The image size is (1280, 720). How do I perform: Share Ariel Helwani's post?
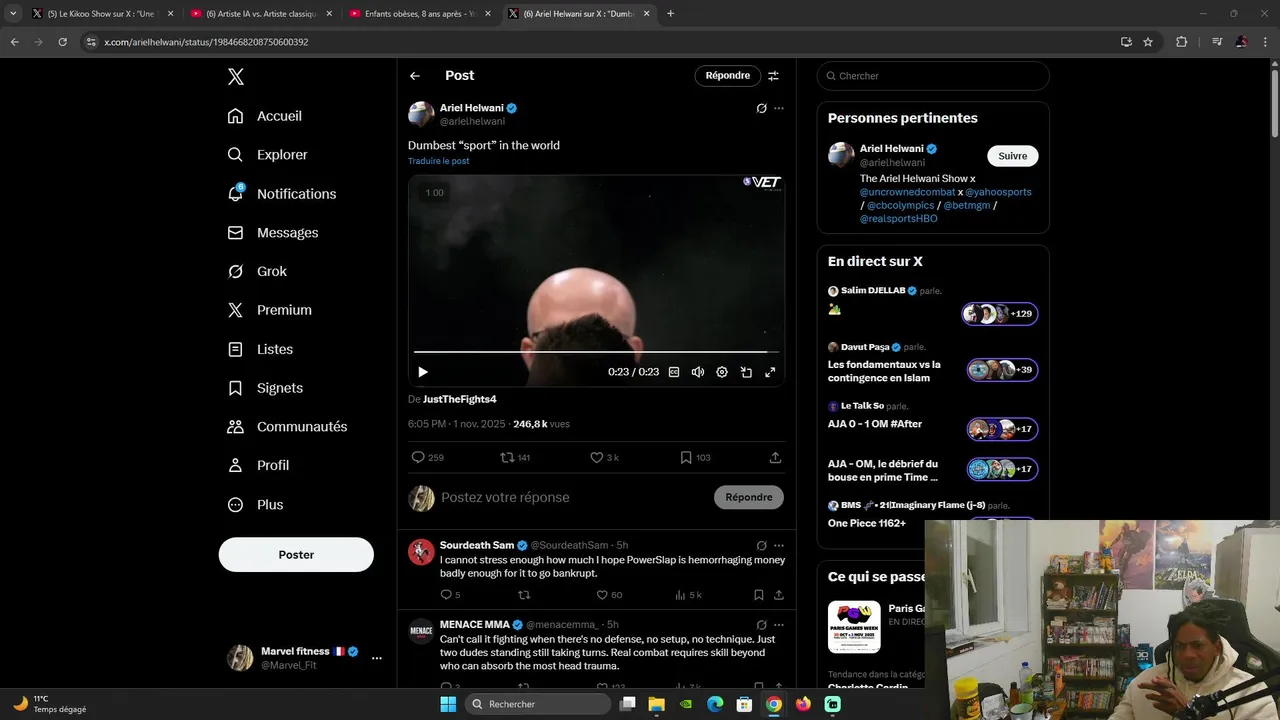pyautogui.click(x=775, y=457)
